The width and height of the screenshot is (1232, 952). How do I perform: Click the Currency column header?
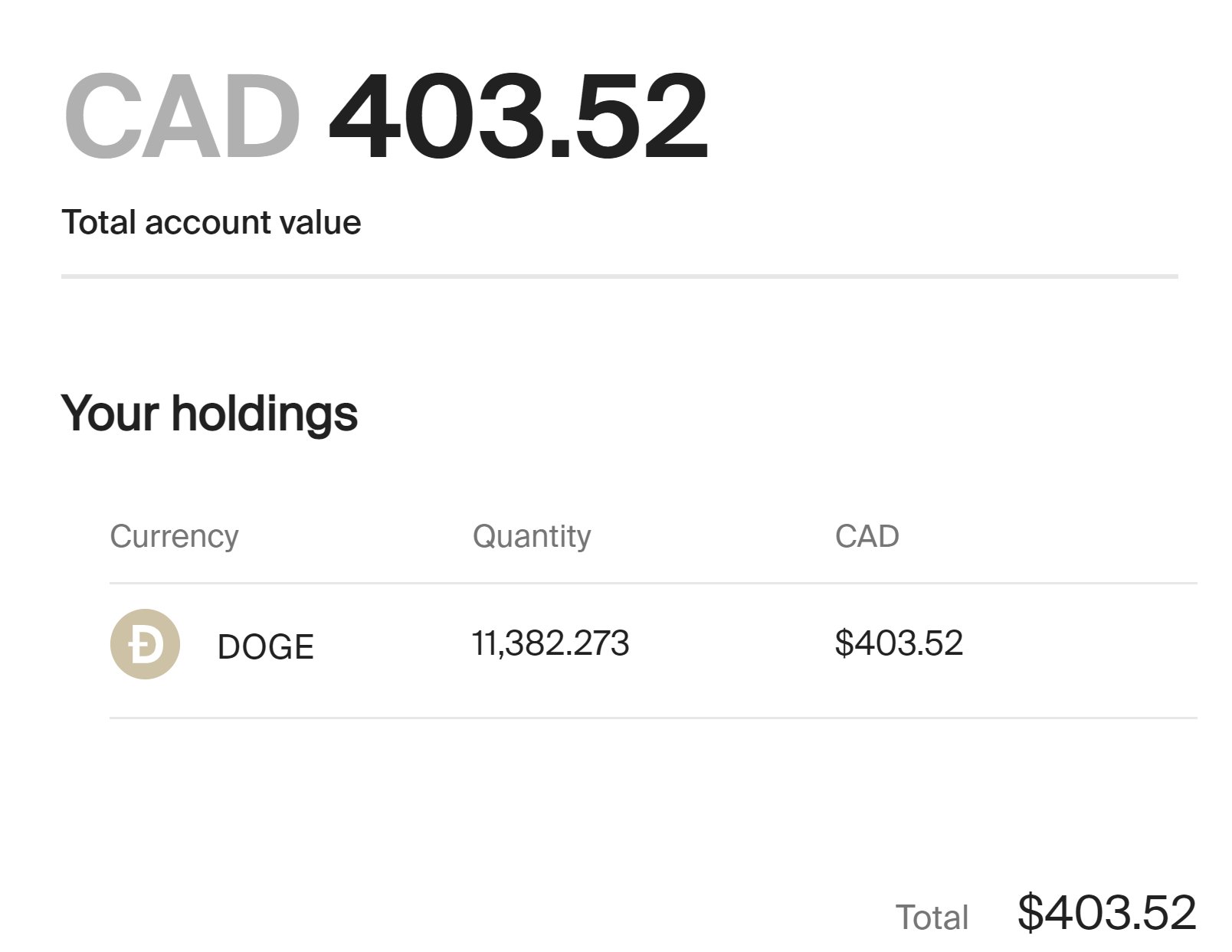tap(174, 536)
